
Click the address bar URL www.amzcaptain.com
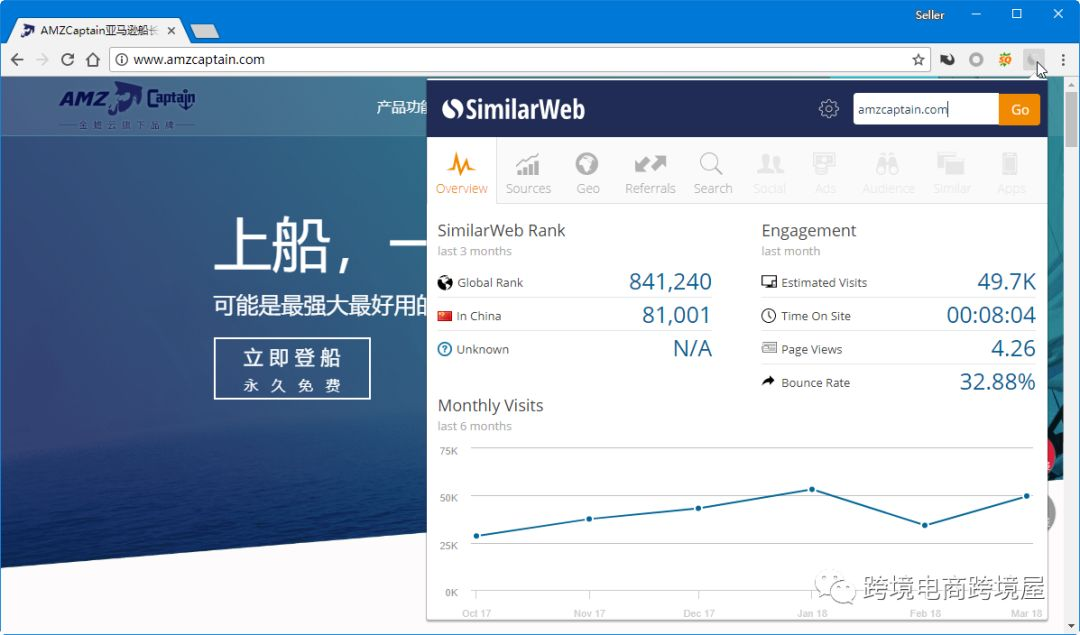point(199,60)
